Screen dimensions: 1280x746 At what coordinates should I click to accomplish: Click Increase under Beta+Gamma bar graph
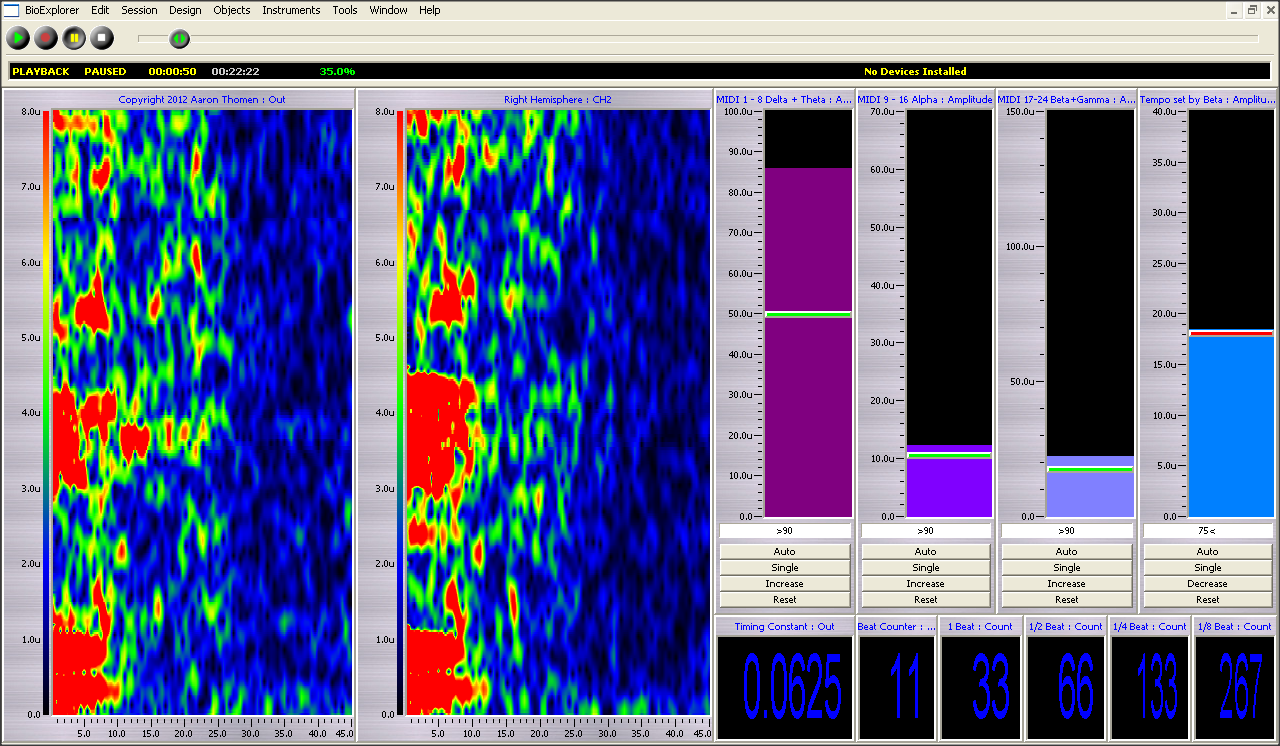pyautogui.click(x=1067, y=583)
